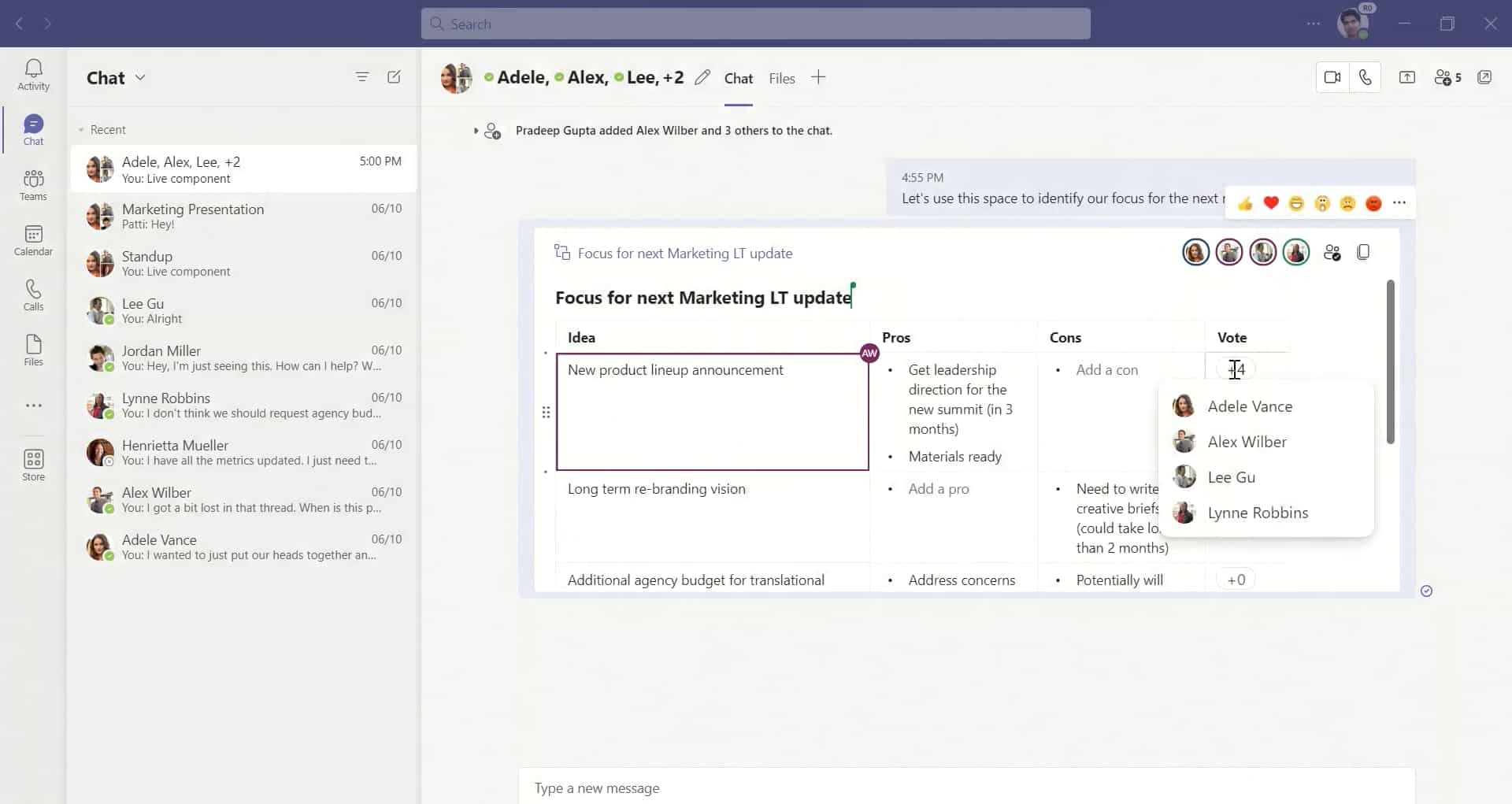Open the profile avatar menu
The width and height of the screenshot is (1512, 804).
(1353, 24)
